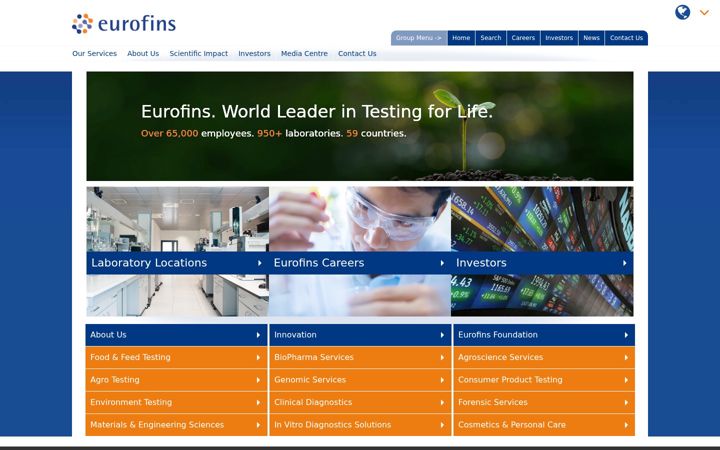This screenshot has height=450, width=720.
Task: Open Contact Us in the main navigation
Action: pos(357,54)
